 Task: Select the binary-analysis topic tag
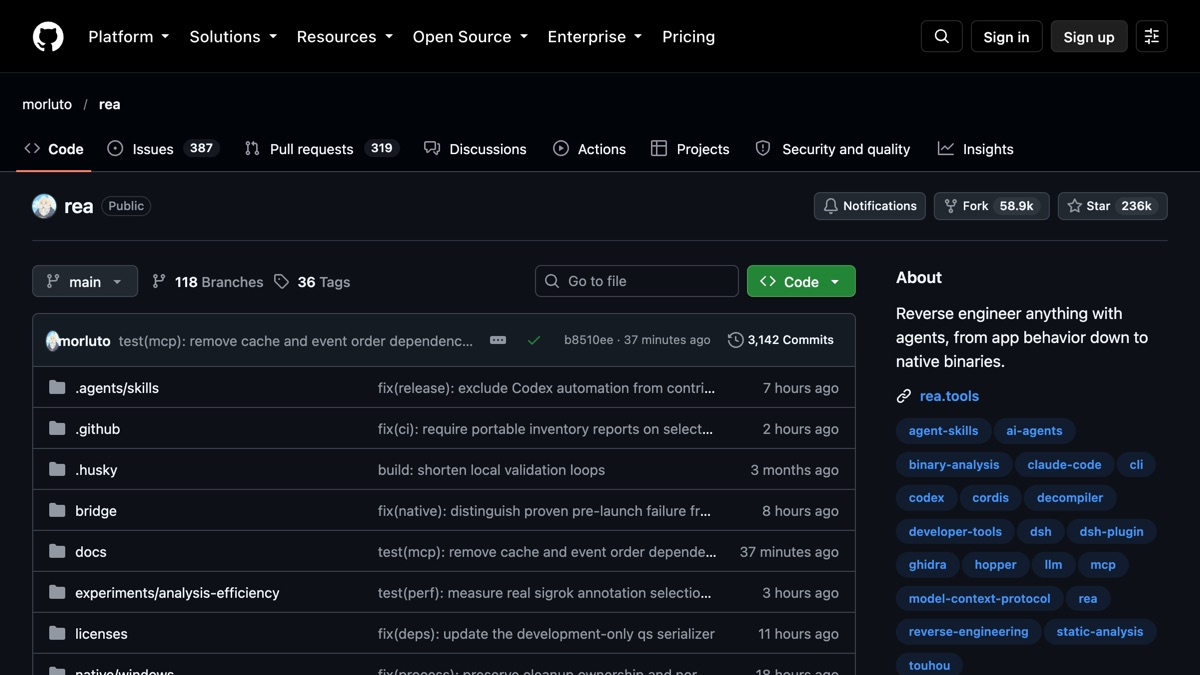[954, 465]
